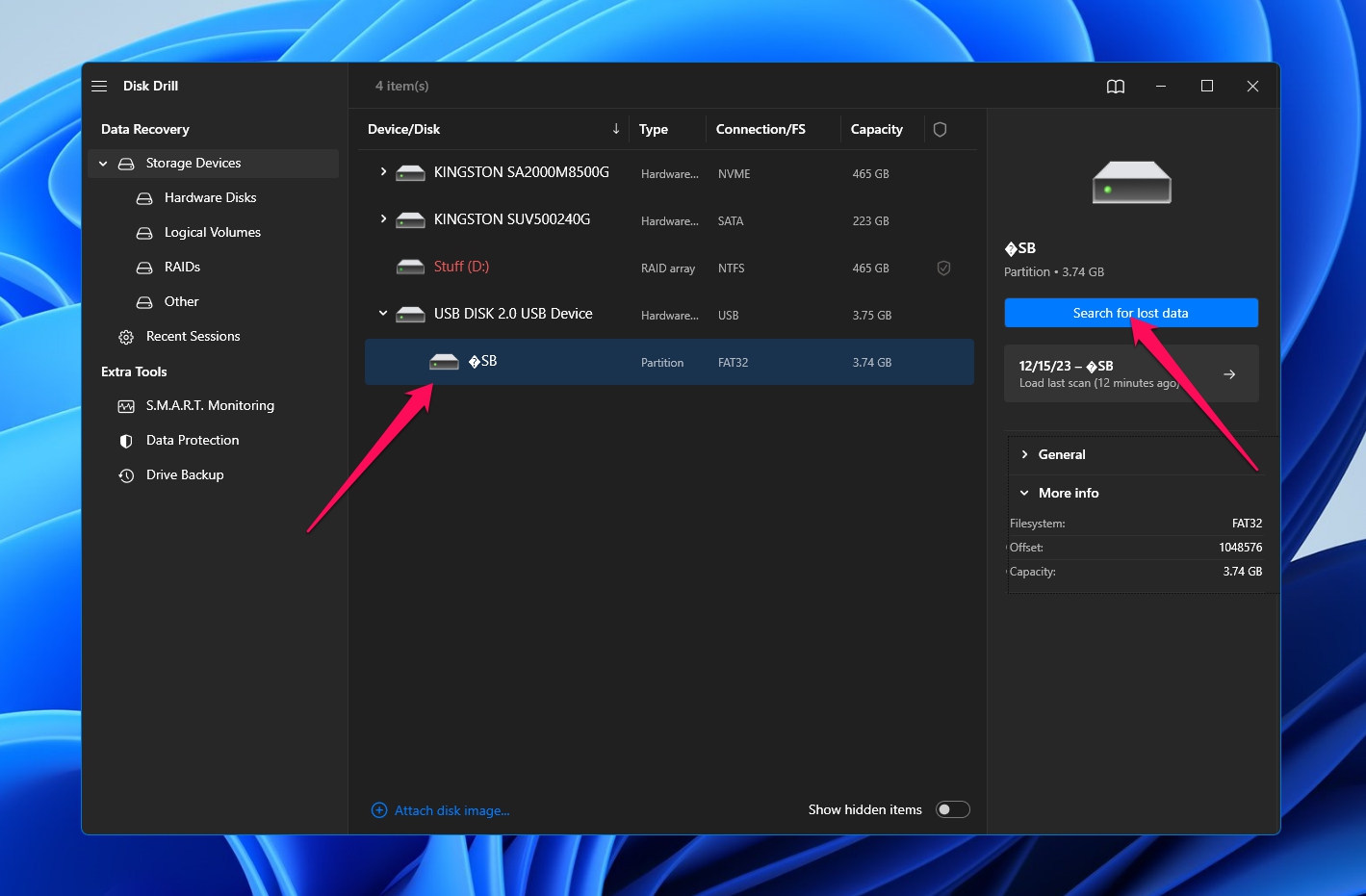
Task: Select Logical Volumes in sidebar
Action: 213,233
